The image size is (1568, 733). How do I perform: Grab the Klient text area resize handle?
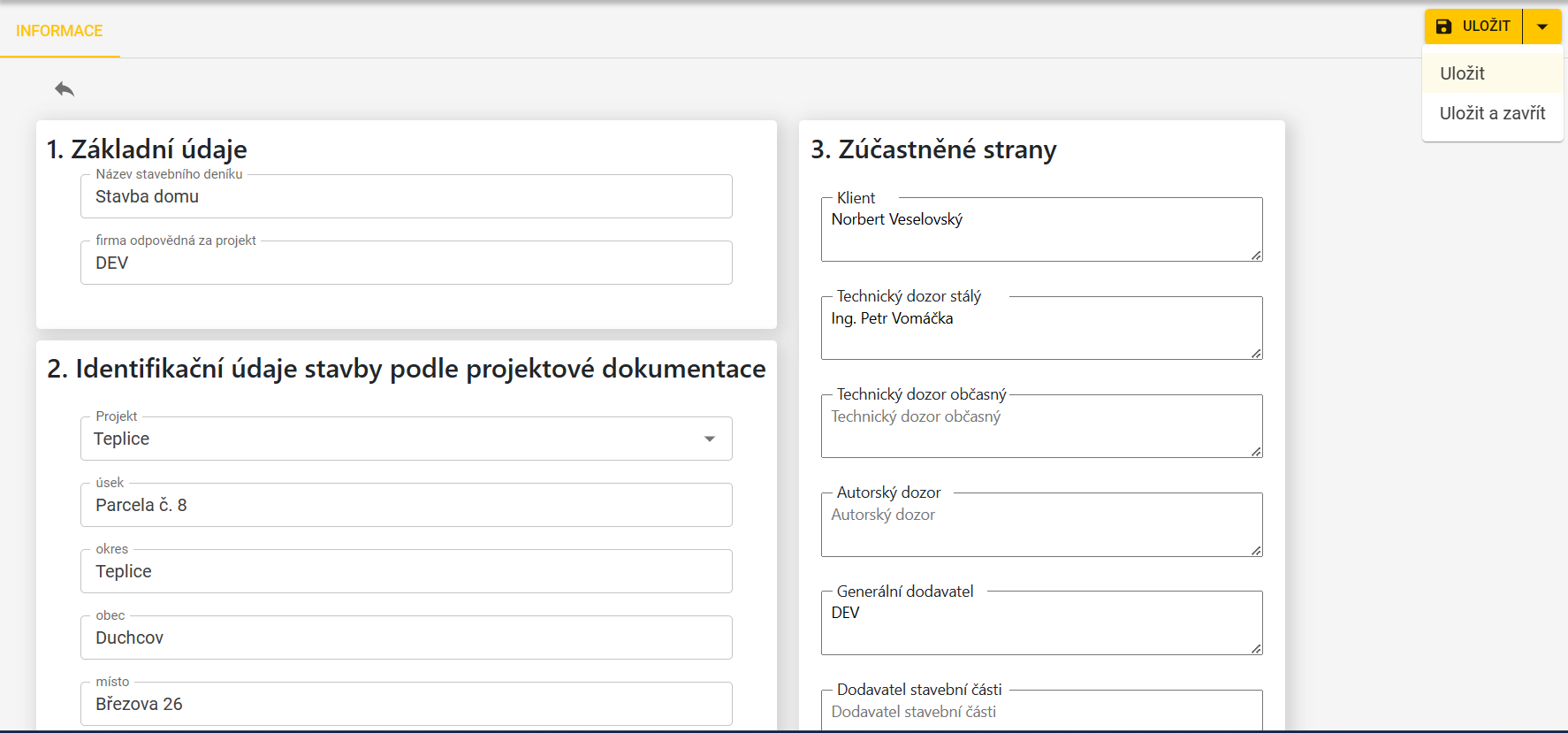tap(1256, 256)
